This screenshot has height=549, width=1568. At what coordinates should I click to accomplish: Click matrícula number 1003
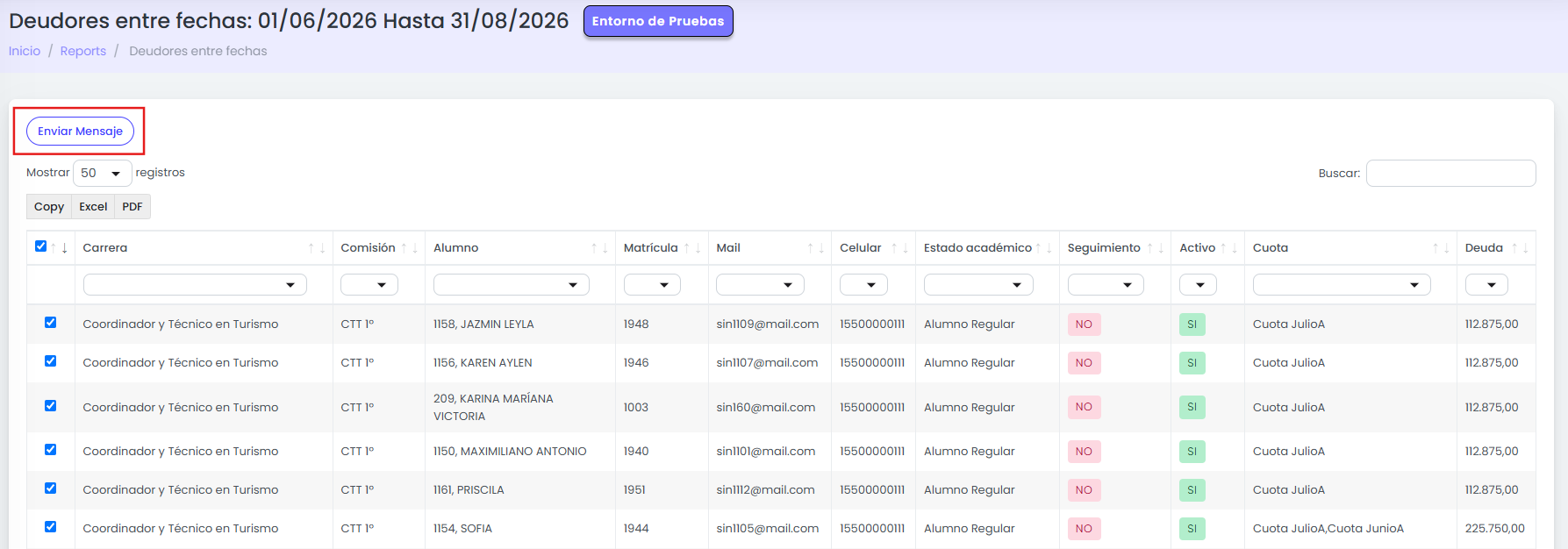tap(636, 408)
